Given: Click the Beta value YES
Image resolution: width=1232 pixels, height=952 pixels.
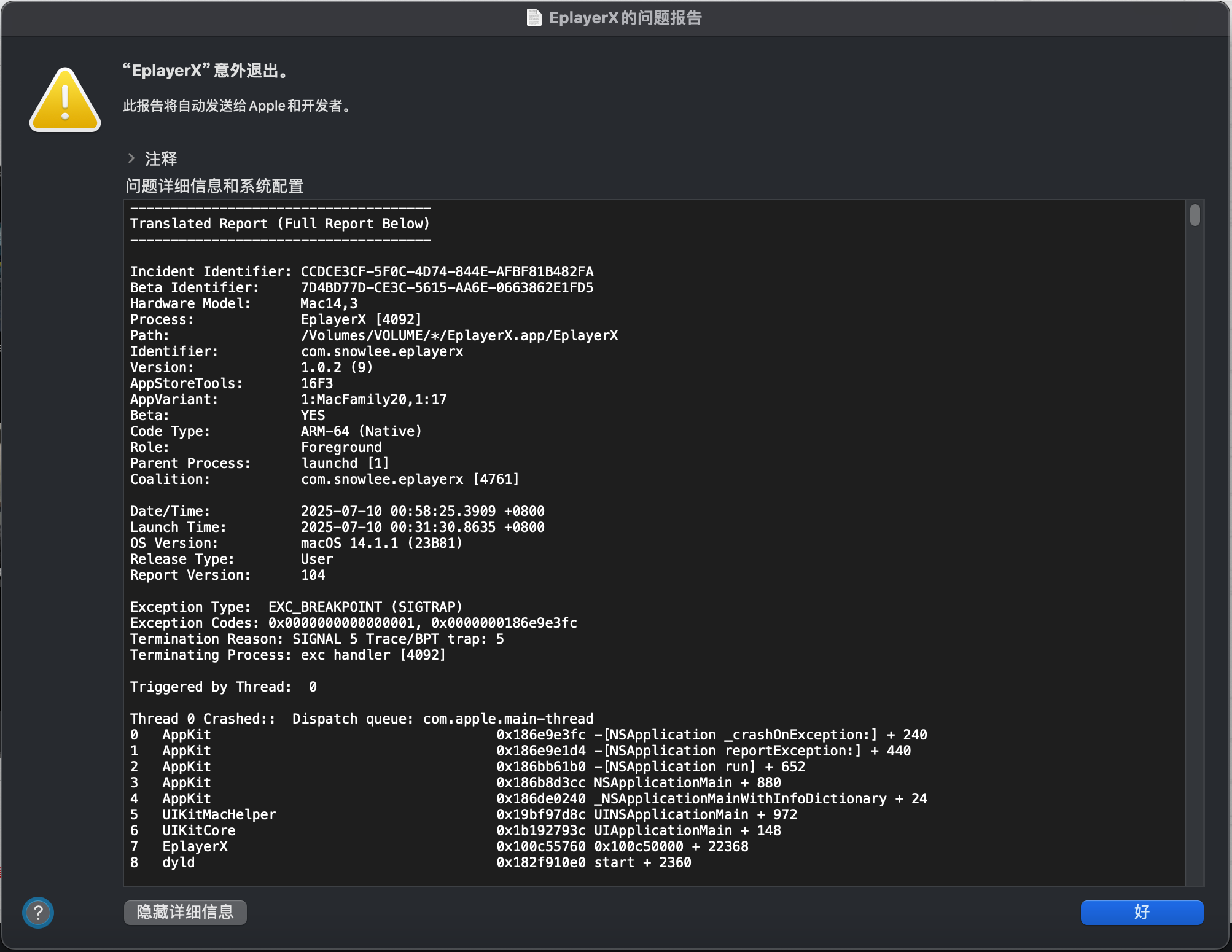Looking at the screenshot, I should pos(313,415).
